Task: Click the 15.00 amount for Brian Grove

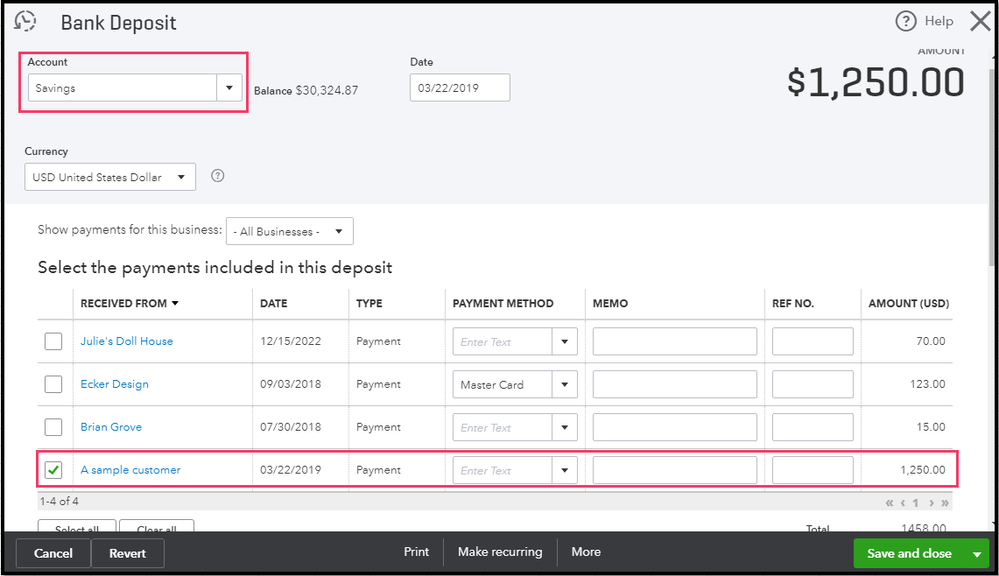Action: tap(931, 427)
